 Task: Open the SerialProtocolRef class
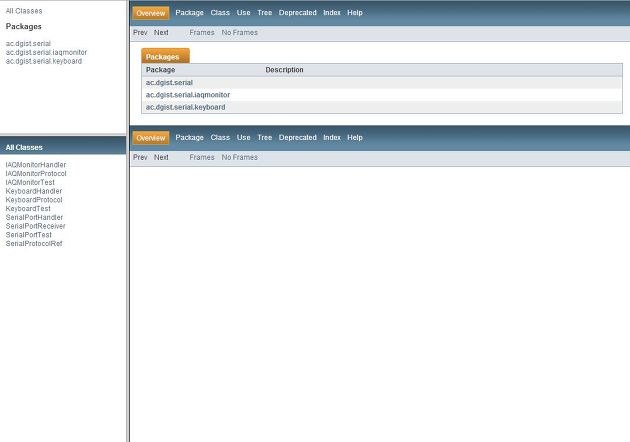pos(34,244)
